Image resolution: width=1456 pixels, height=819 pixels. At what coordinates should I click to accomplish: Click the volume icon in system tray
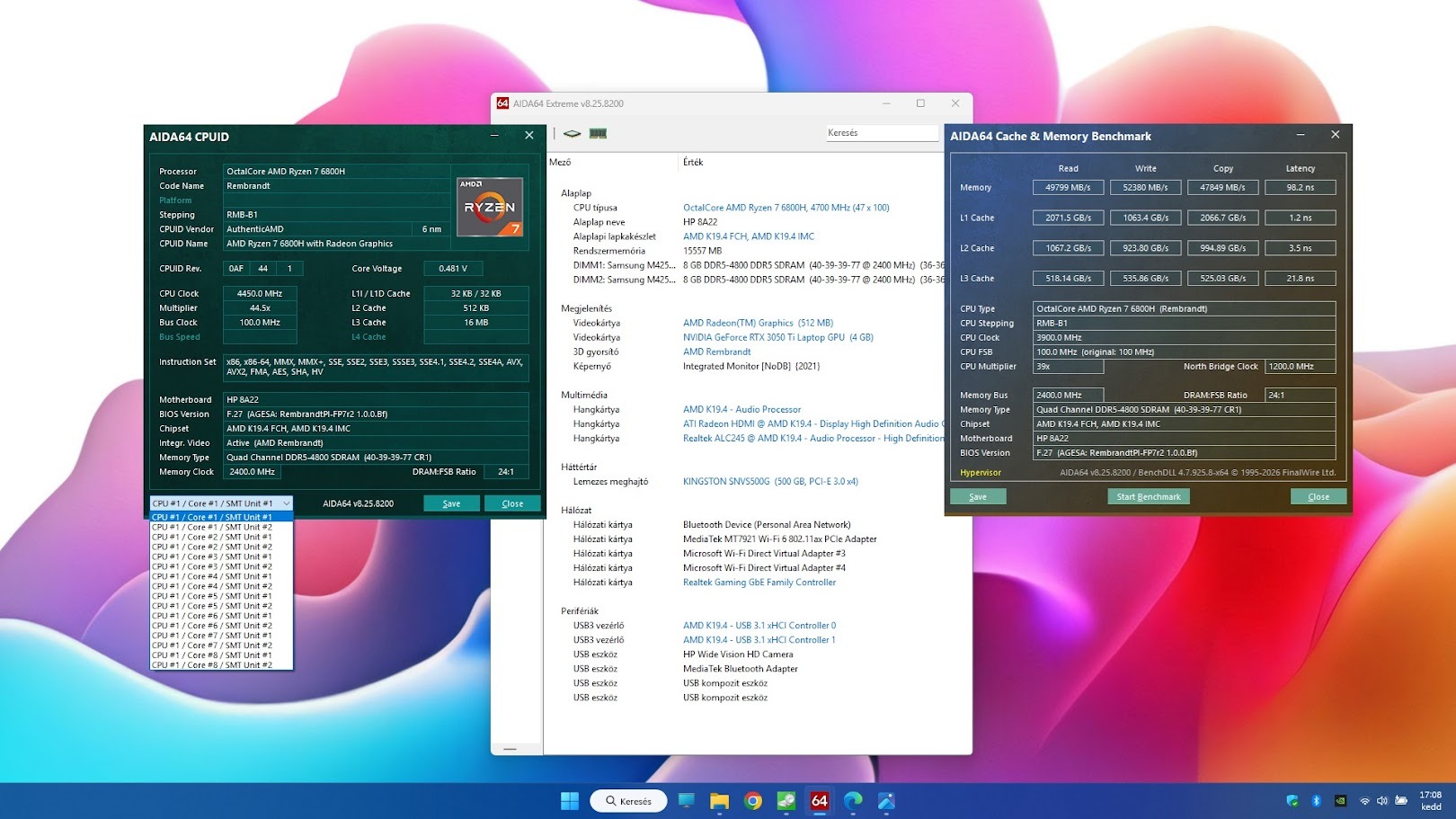(x=1382, y=800)
